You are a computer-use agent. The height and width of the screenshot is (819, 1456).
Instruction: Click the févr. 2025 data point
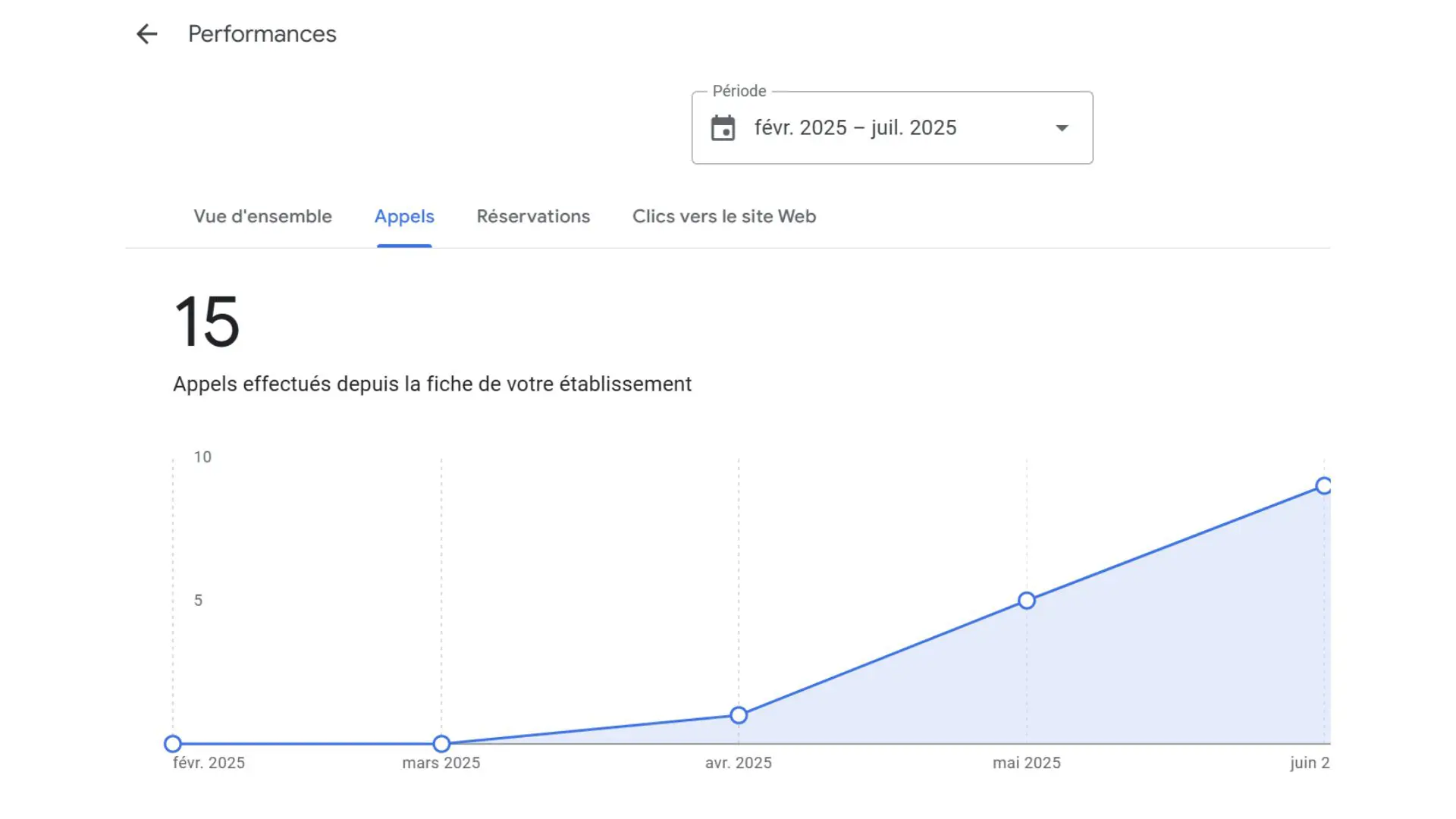[x=174, y=744]
